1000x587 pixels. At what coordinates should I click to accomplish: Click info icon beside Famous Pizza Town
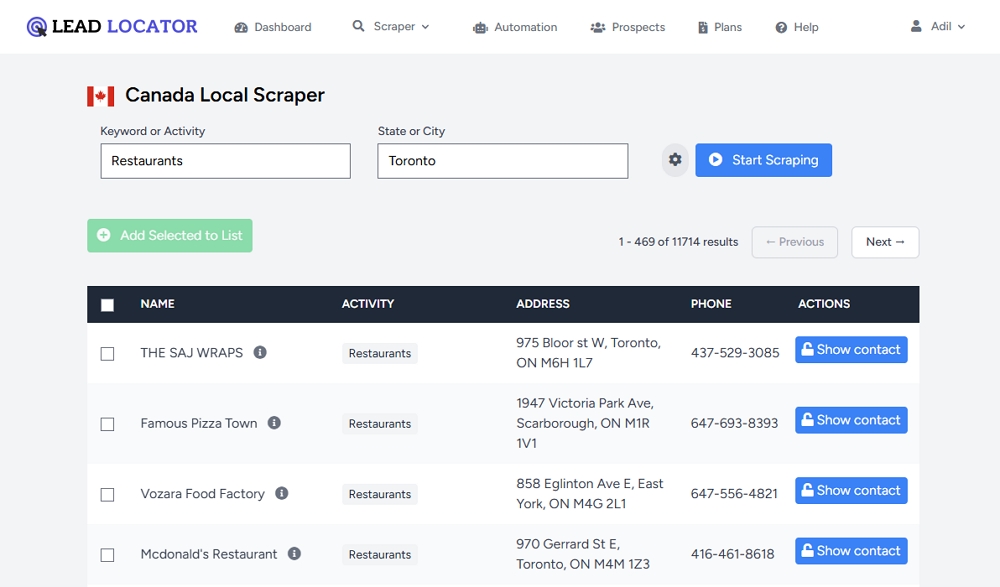pyautogui.click(x=274, y=423)
